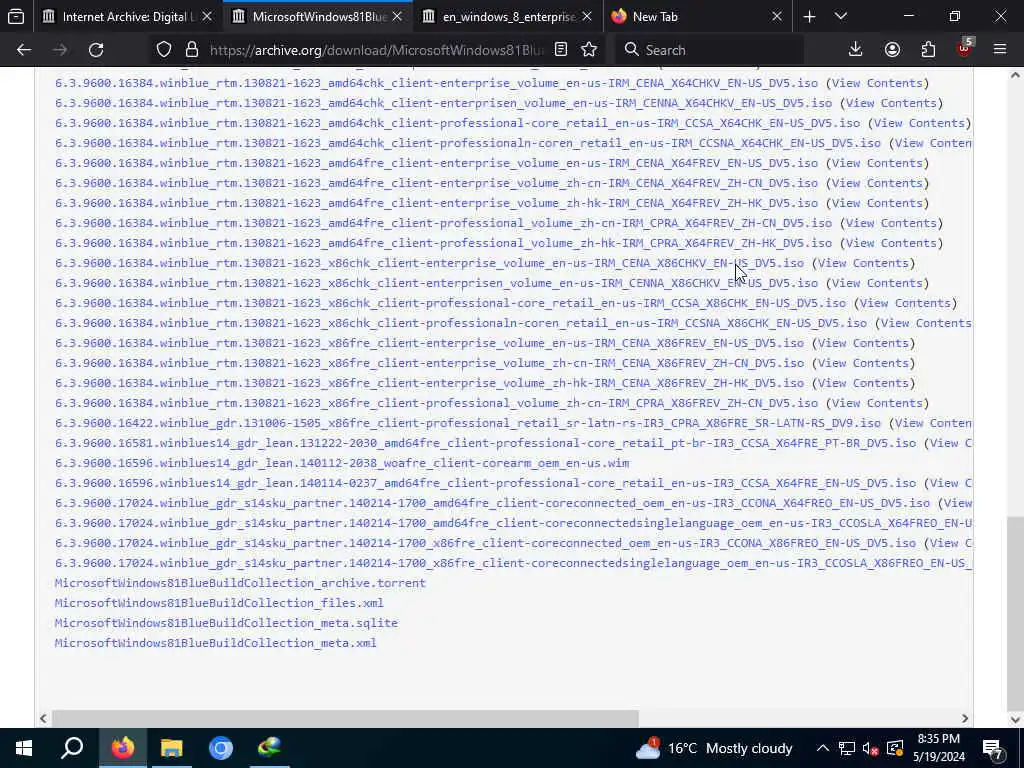This screenshot has width=1024, height=768.
Task: Click the Firefox taskbar icon
Action: 122,748
